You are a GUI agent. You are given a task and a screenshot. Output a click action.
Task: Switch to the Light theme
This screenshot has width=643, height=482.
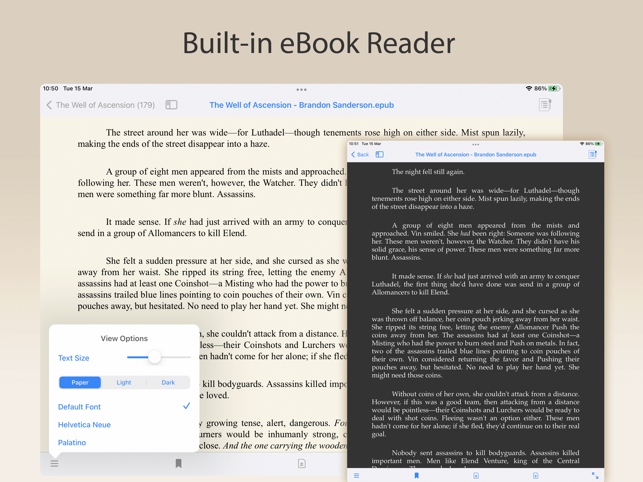(124, 382)
